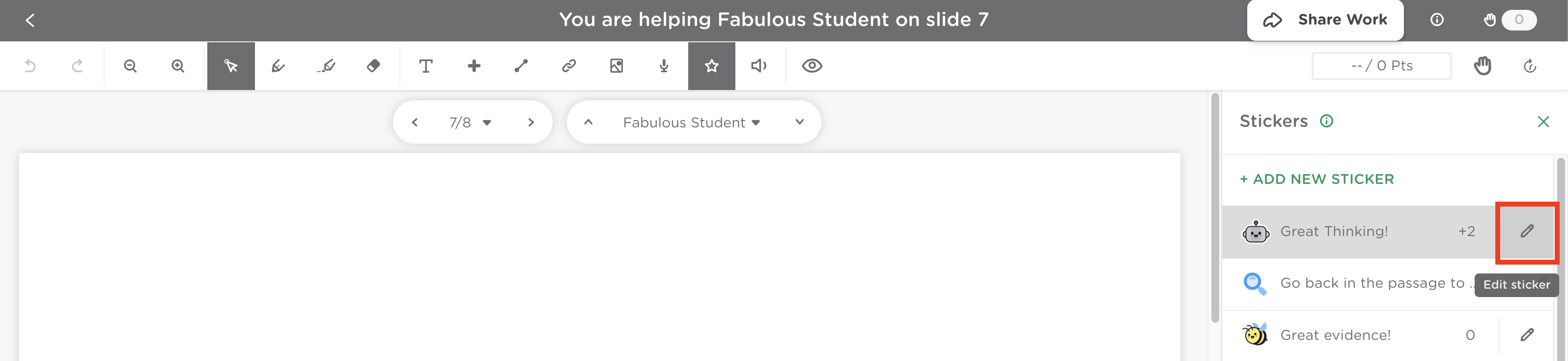Click the info icon in the header
This screenshot has height=361, width=1568.
coord(1437,20)
